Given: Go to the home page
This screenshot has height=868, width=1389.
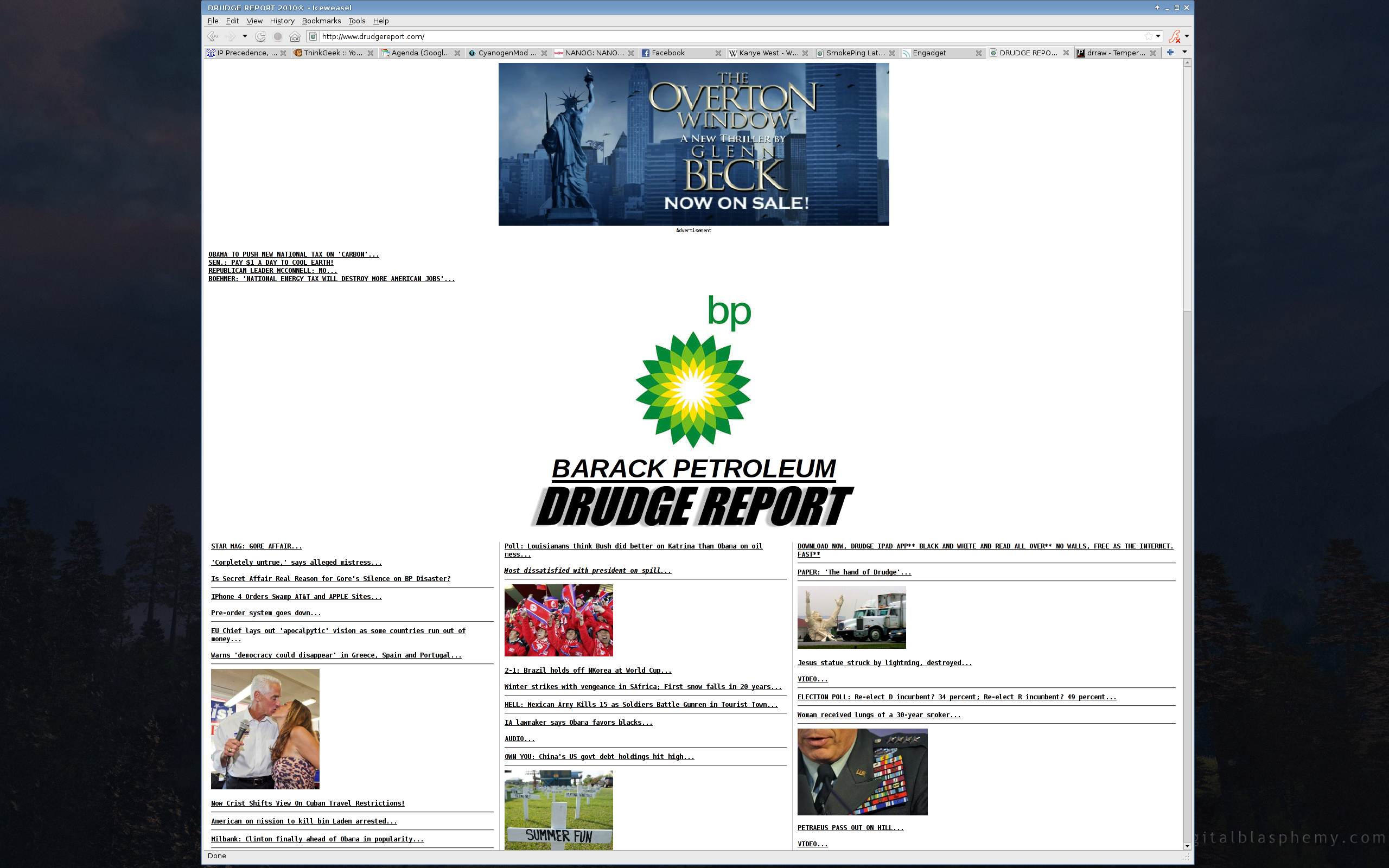Looking at the screenshot, I should (295, 36).
